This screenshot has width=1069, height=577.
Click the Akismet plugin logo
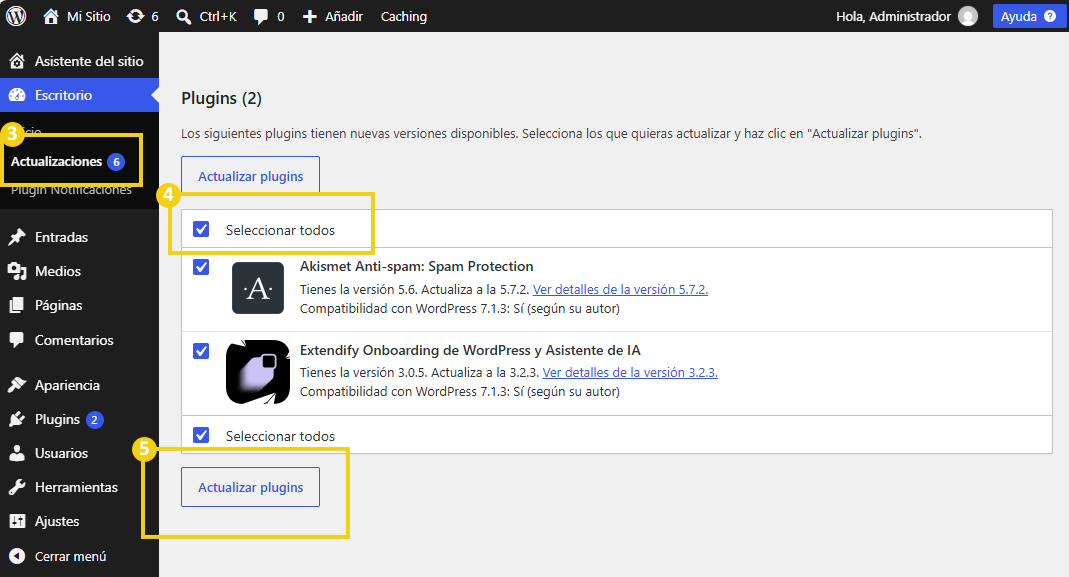(x=258, y=288)
